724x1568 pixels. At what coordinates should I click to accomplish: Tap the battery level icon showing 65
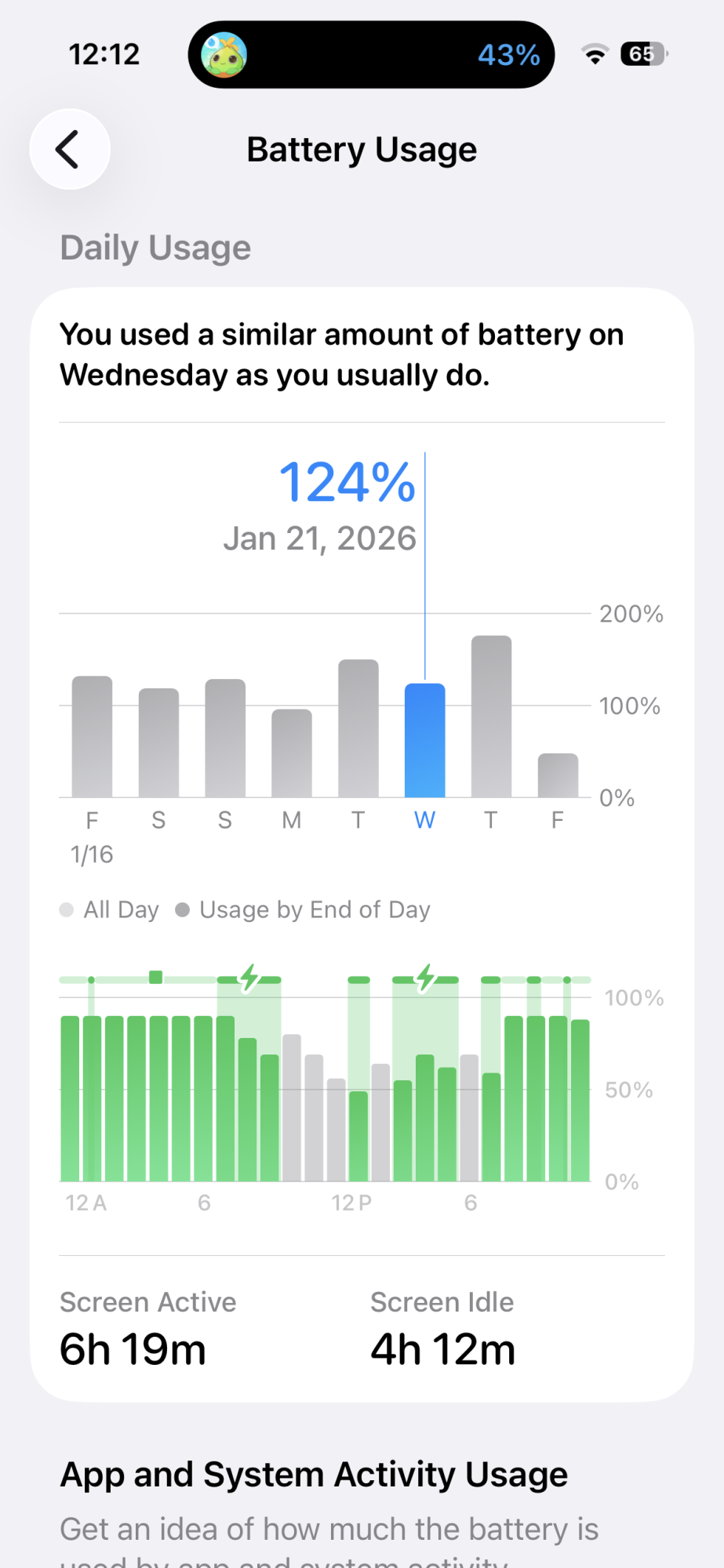[643, 54]
